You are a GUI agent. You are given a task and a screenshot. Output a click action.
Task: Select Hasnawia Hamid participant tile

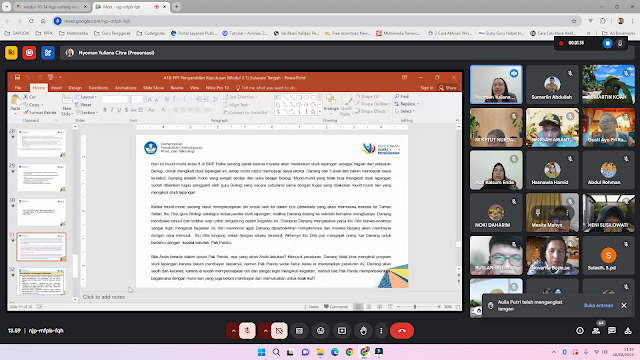[552, 170]
